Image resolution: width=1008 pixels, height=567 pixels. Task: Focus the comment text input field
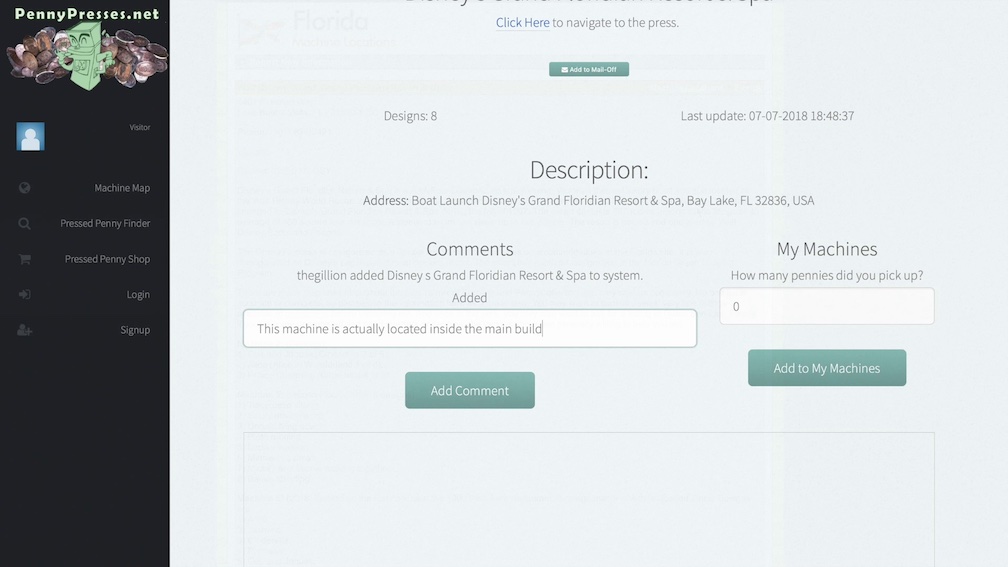[469, 328]
